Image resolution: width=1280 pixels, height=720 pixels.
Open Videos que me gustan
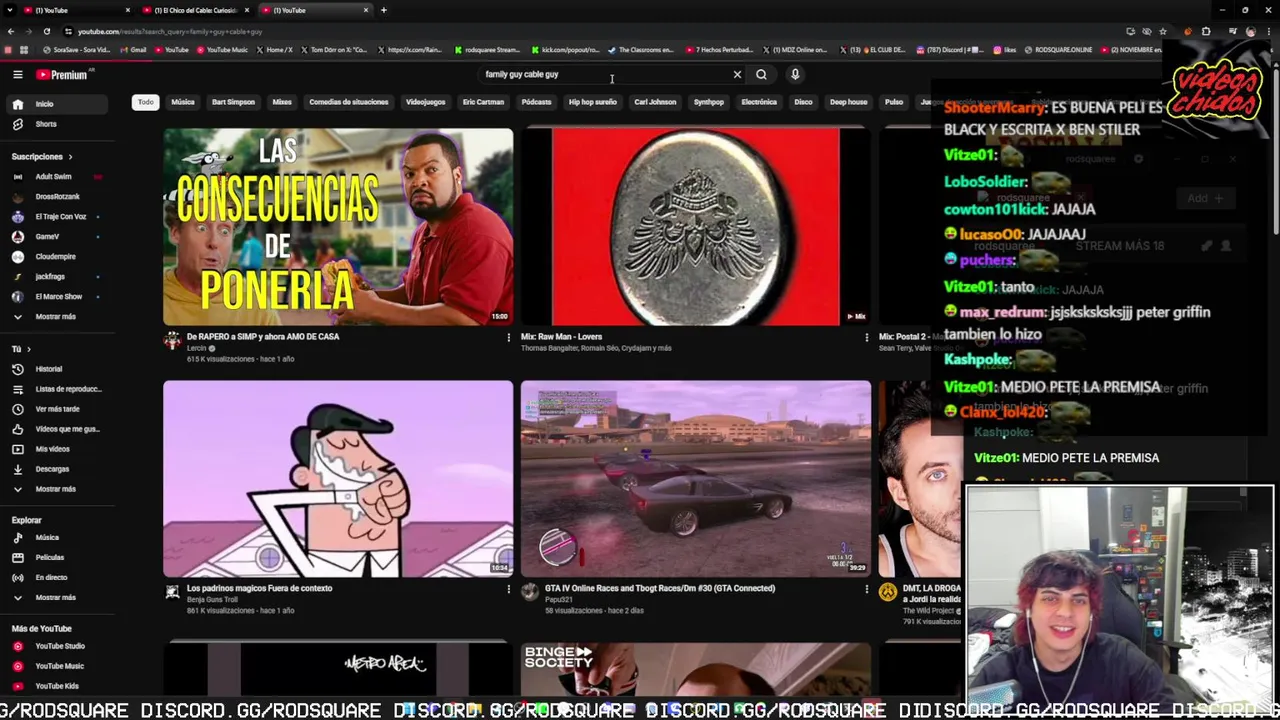pos(58,429)
